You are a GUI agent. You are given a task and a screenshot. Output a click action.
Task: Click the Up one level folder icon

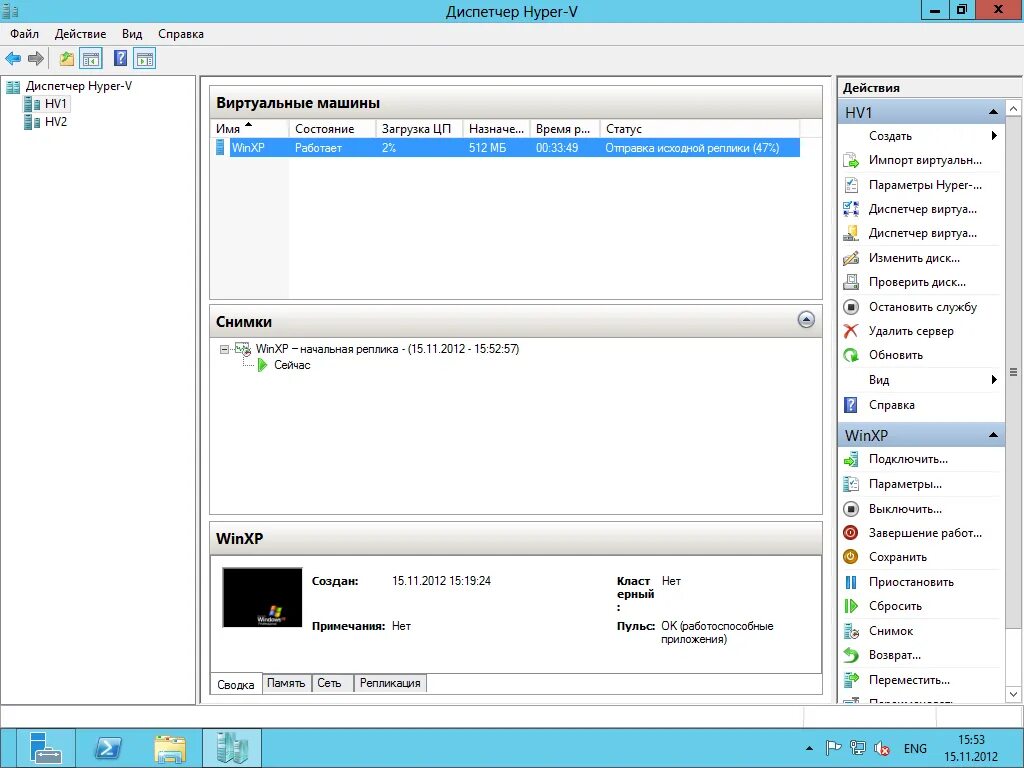click(67, 59)
